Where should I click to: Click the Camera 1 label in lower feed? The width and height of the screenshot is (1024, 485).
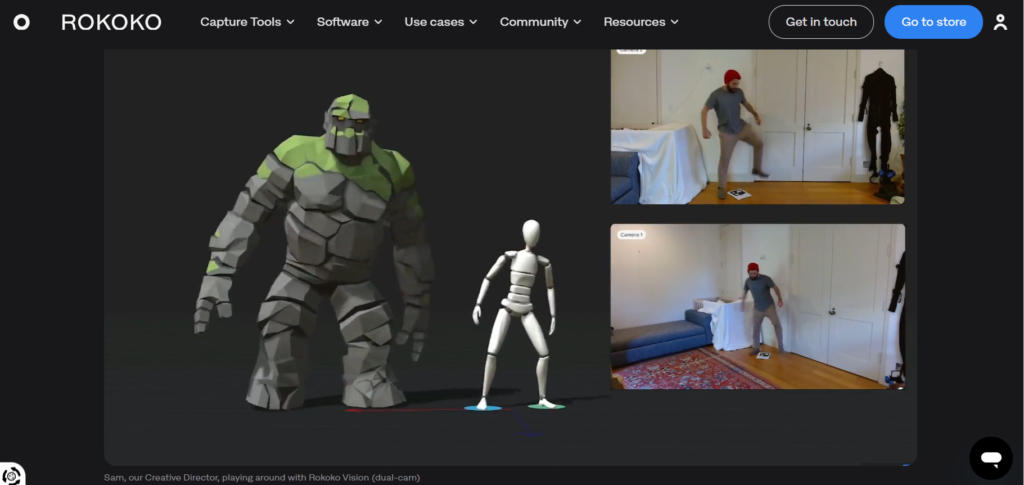(630, 234)
